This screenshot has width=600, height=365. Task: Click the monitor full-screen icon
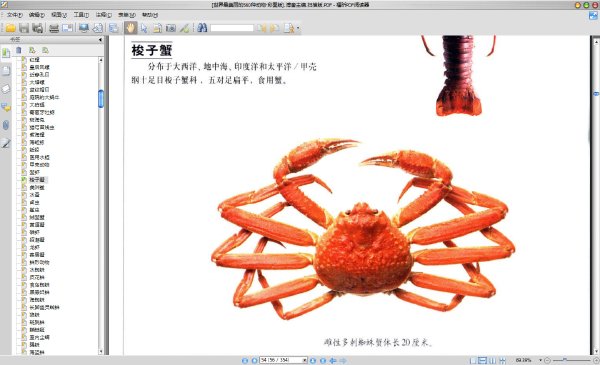click(x=83, y=28)
